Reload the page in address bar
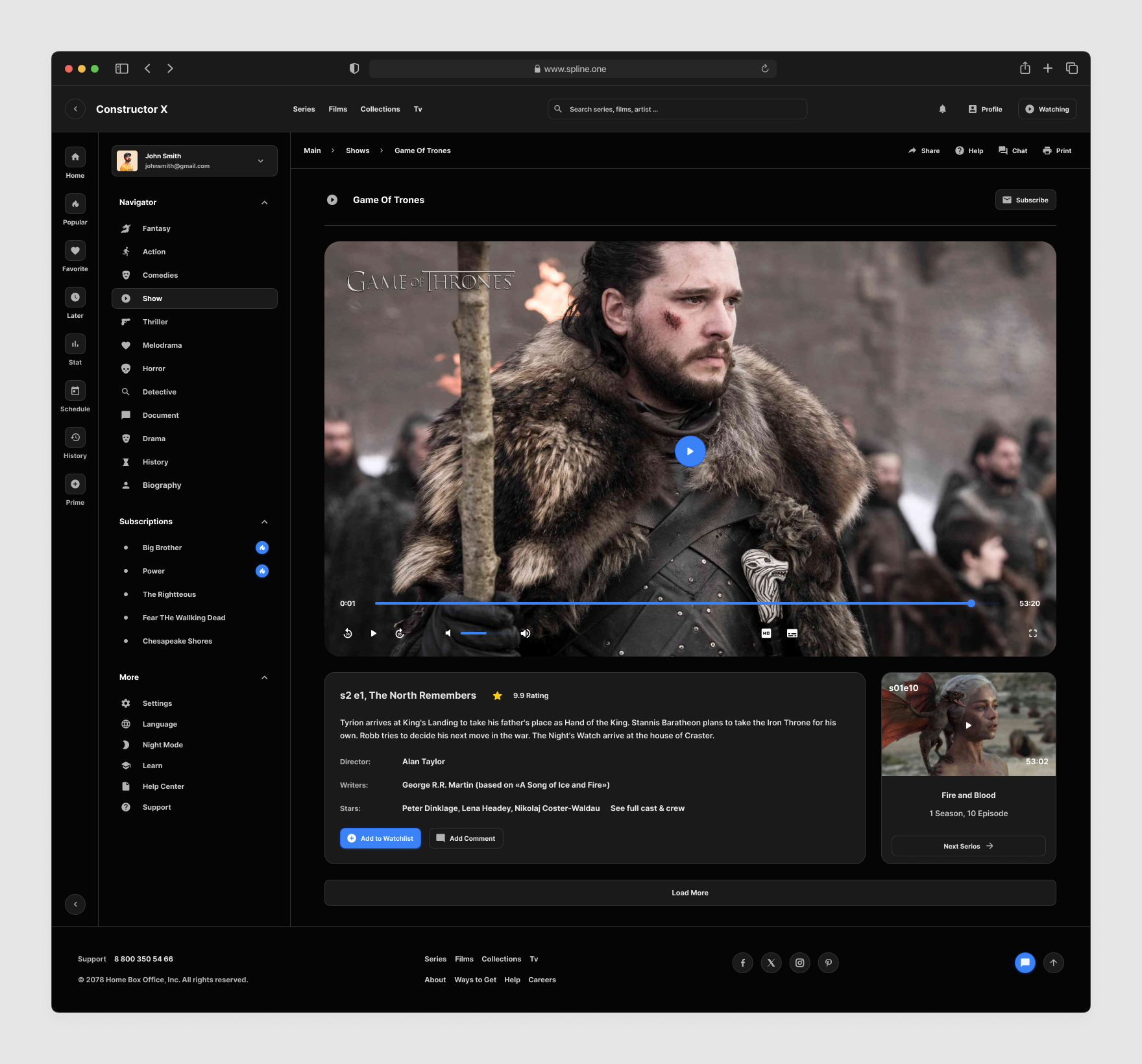 tap(765, 69)
